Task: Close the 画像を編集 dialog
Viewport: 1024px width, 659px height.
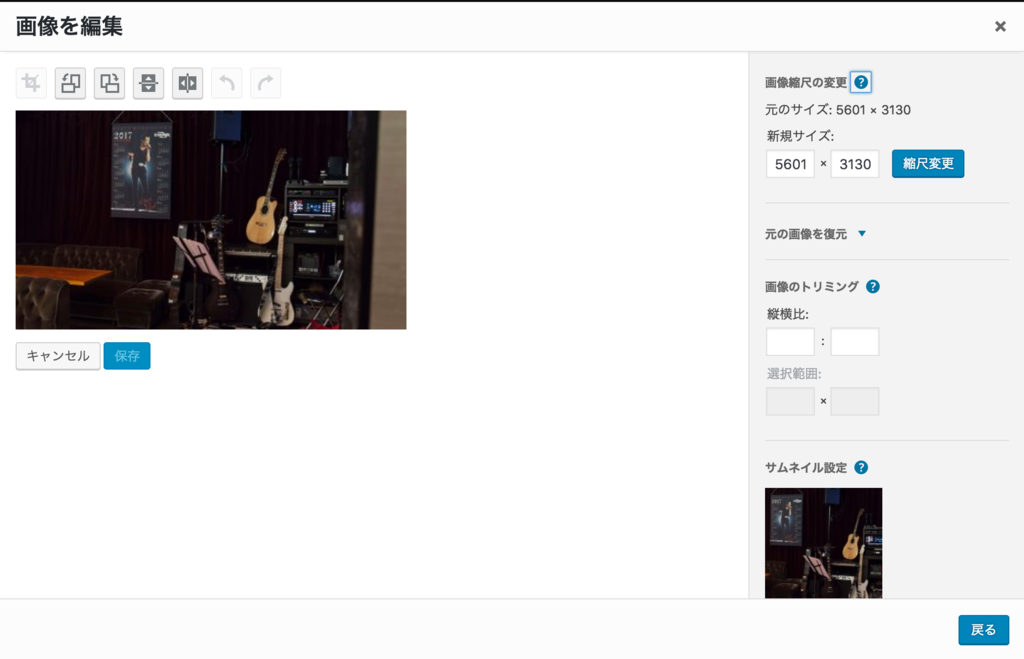Action: [x=999, y=26]
